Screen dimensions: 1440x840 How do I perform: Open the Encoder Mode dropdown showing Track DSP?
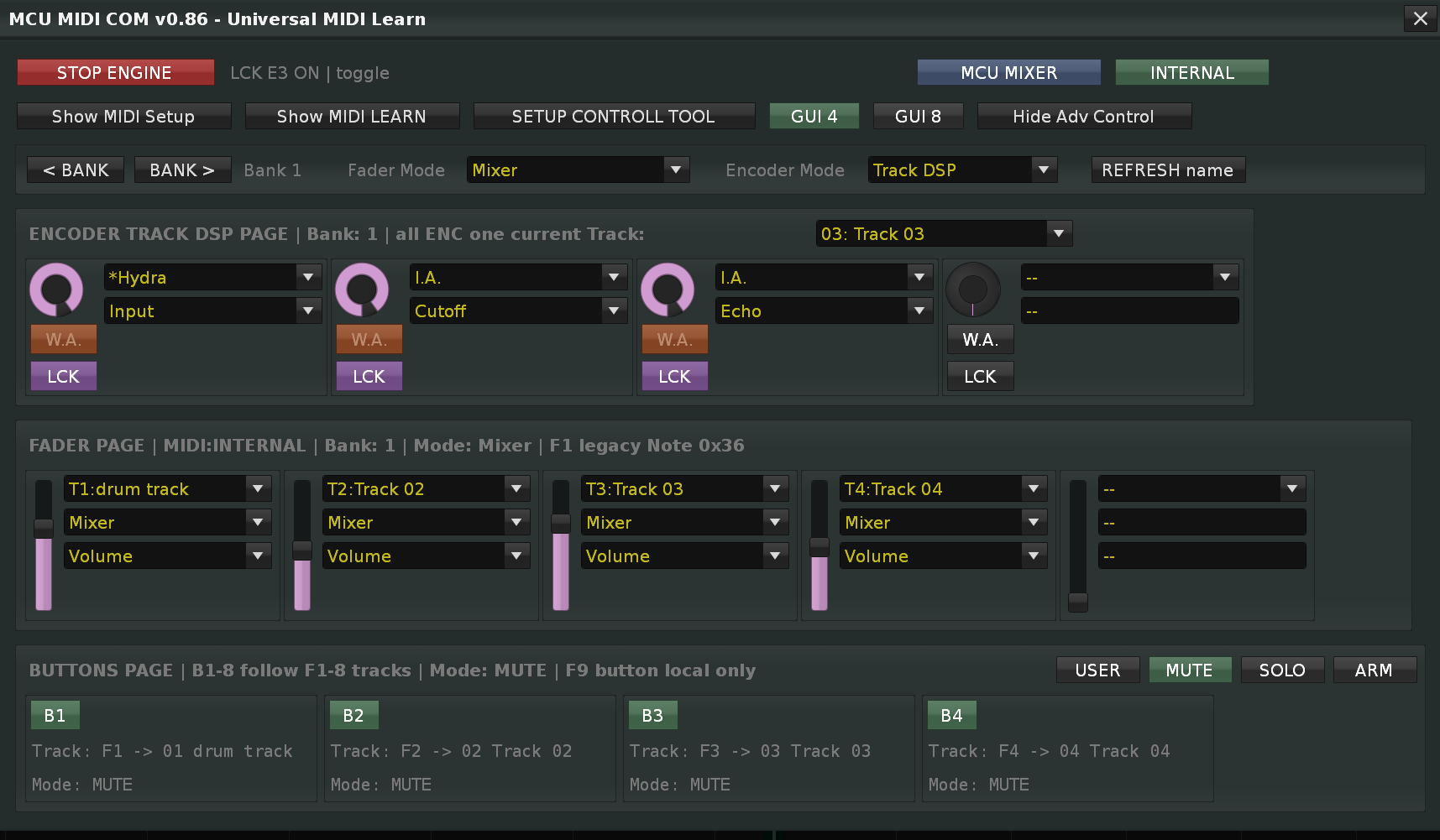coord(962,170)
